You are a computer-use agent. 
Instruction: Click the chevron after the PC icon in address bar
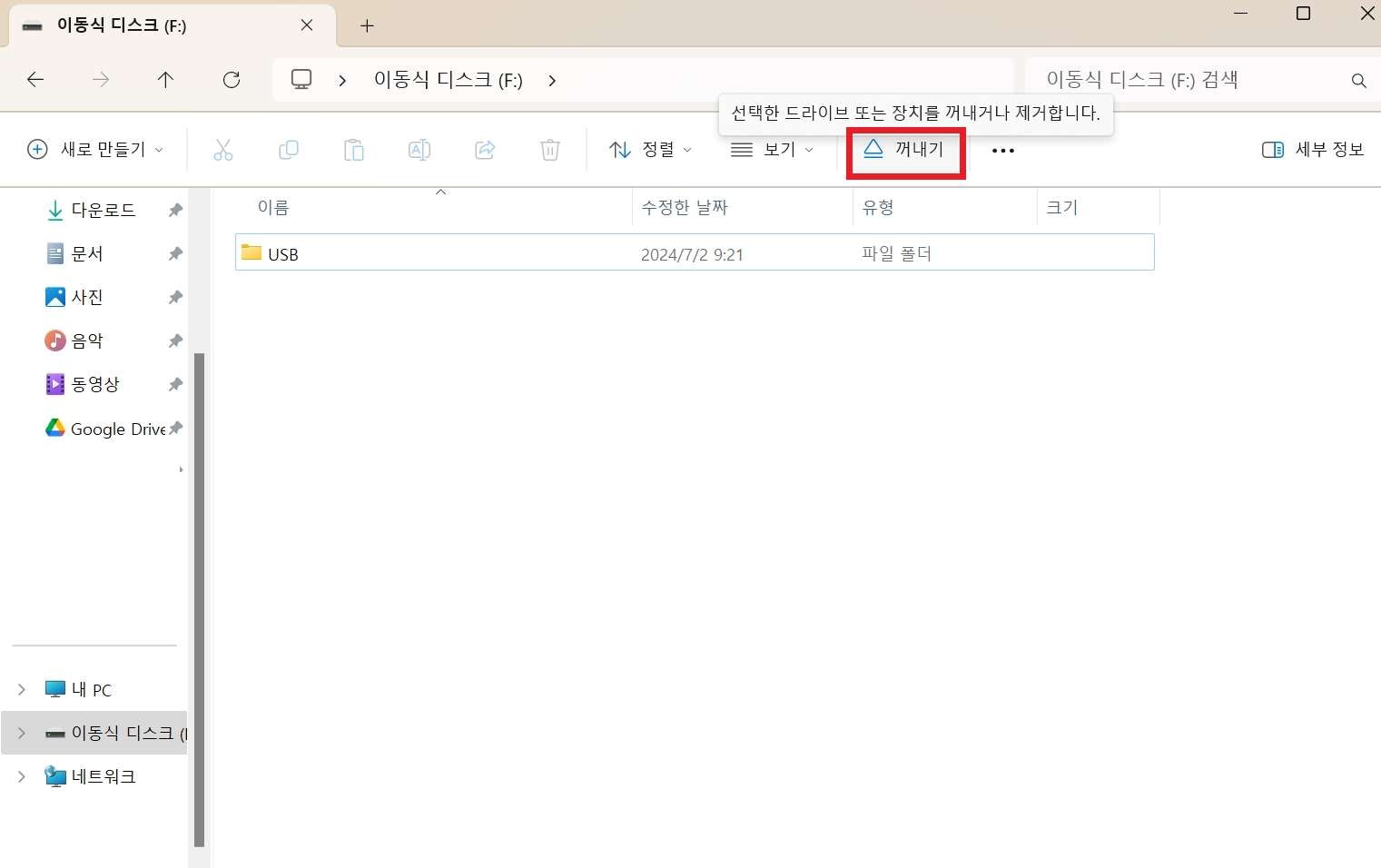point(342,81)
